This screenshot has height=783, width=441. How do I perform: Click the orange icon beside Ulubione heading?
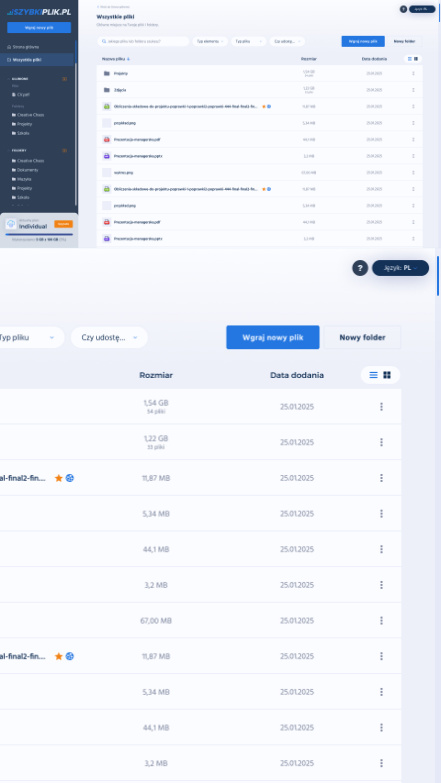[64, 79]
